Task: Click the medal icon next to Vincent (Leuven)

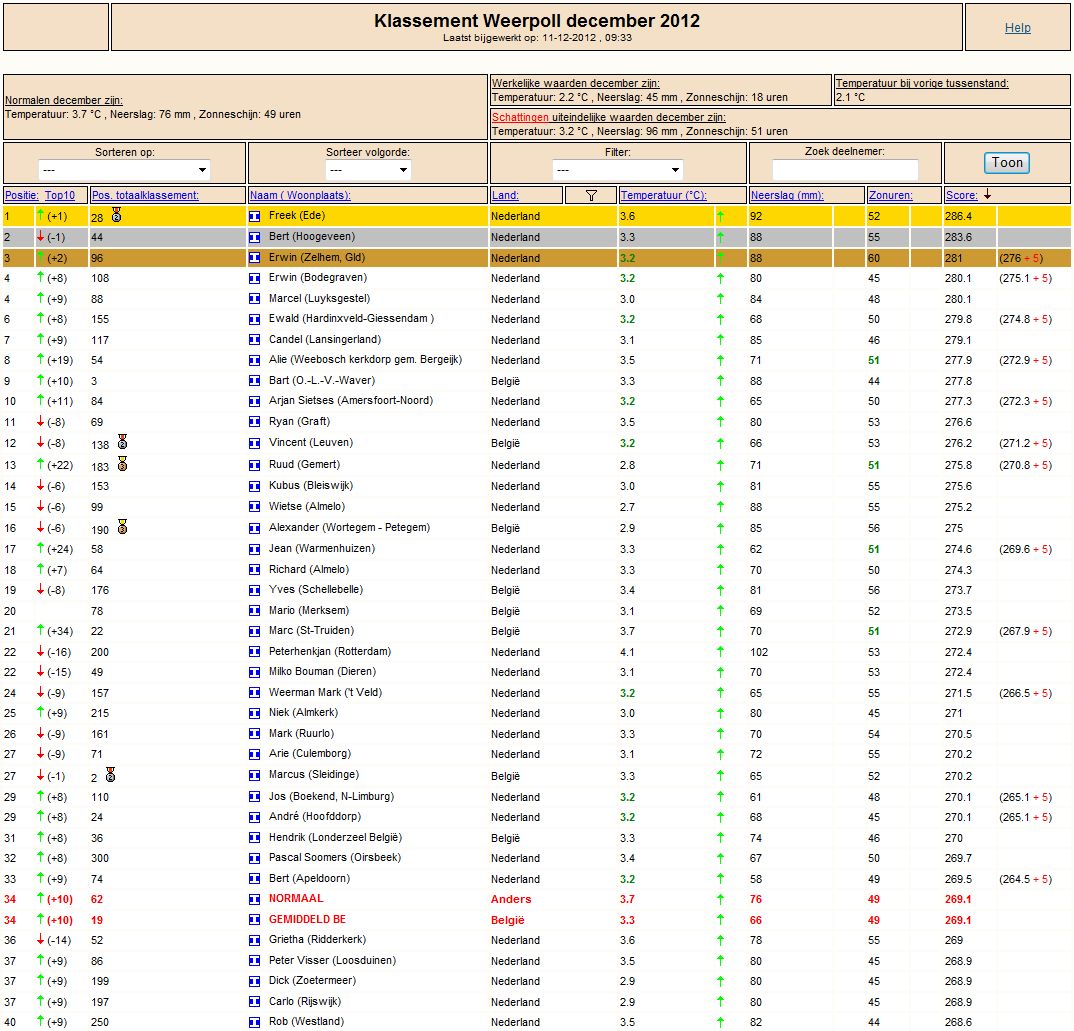Action: pyautogui.click(x=122, y=442)
